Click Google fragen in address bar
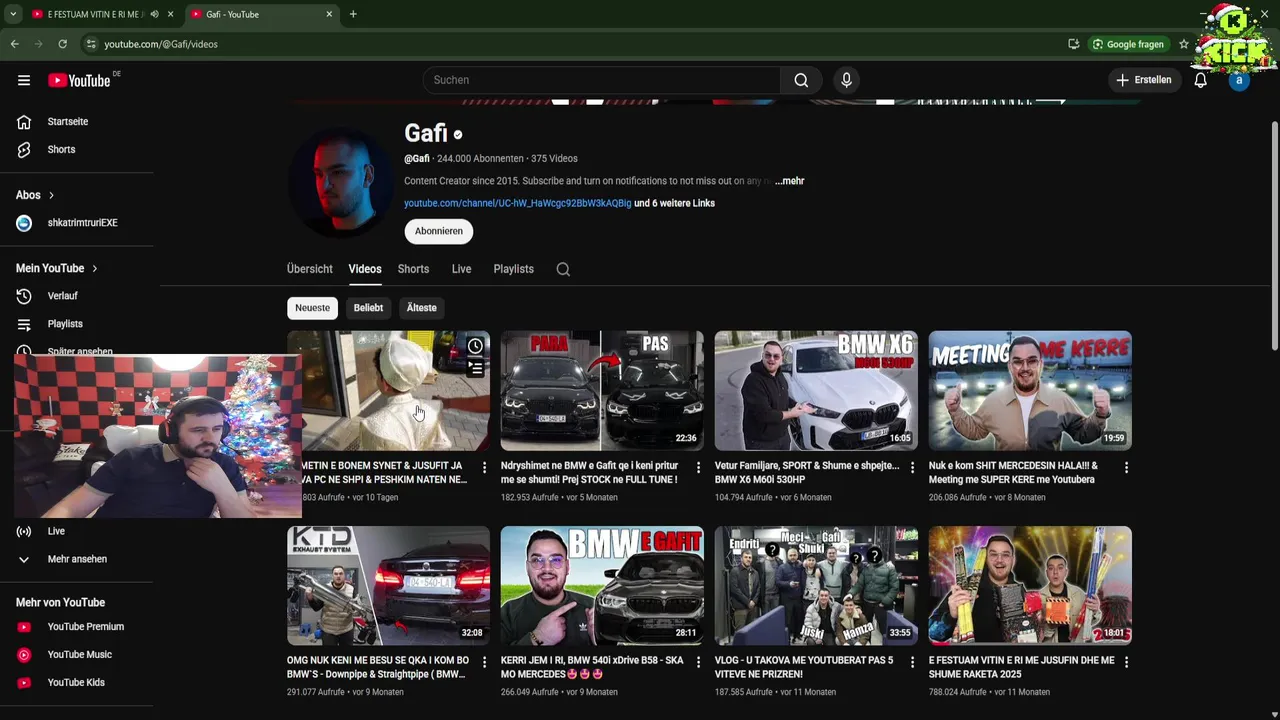 (x=1128, y=44)
